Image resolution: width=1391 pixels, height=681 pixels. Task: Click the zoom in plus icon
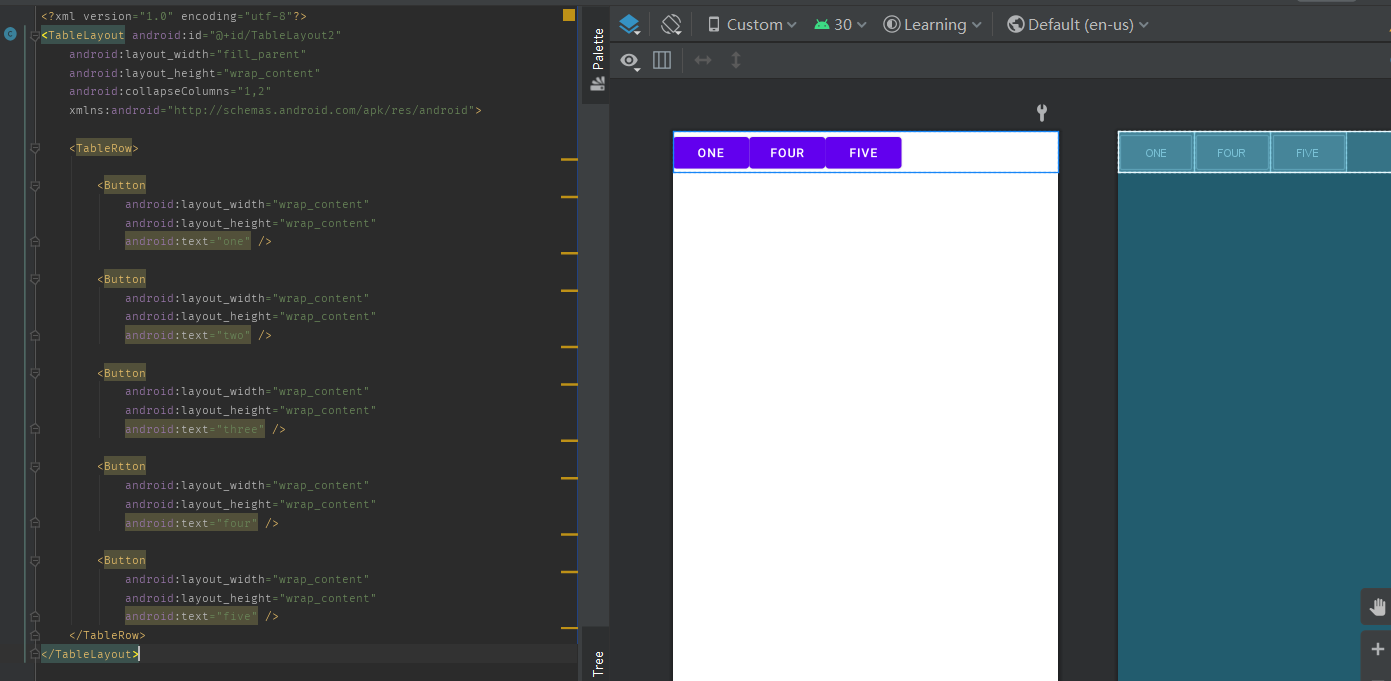1377,648
